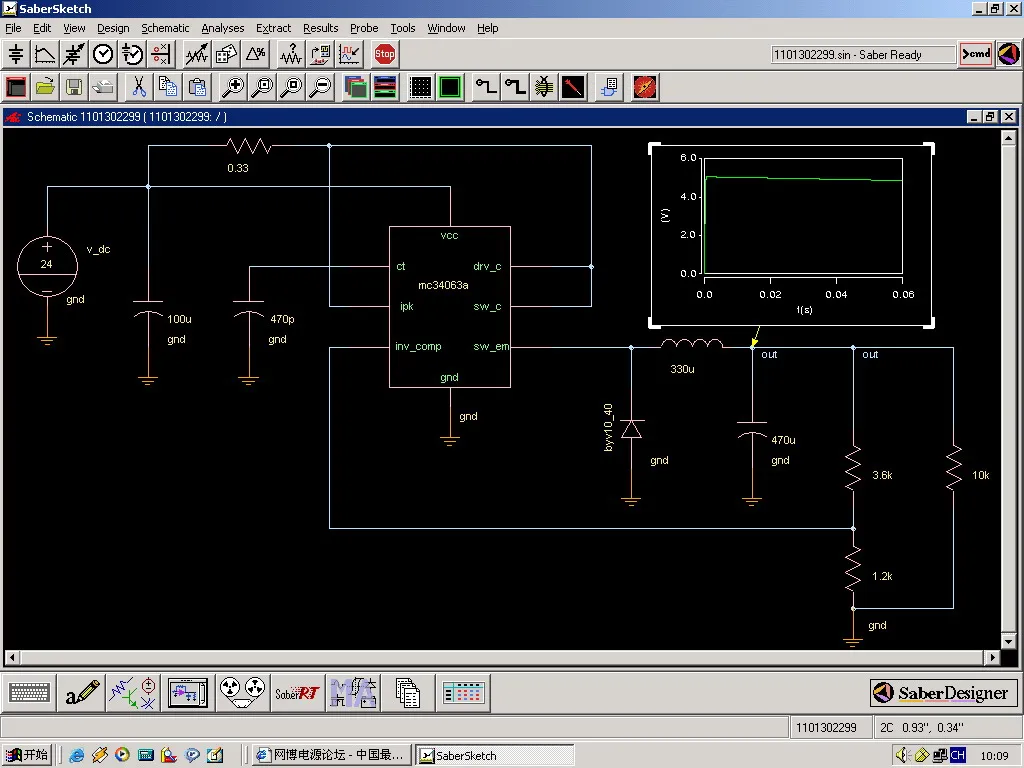This screenshot has width=1024, height=768.
Task: Copy the selected schematic objects
Action: point(168,87)
